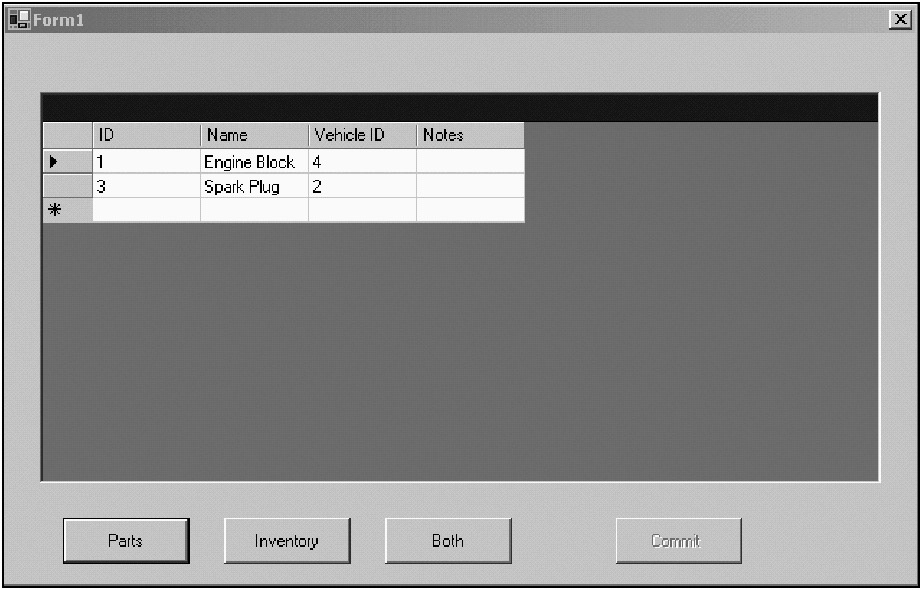The width and height of the screenshot is (921, 590).
Task: Click the Engine Block name cell
Action: pyautogui.click(x=254, y=161)
